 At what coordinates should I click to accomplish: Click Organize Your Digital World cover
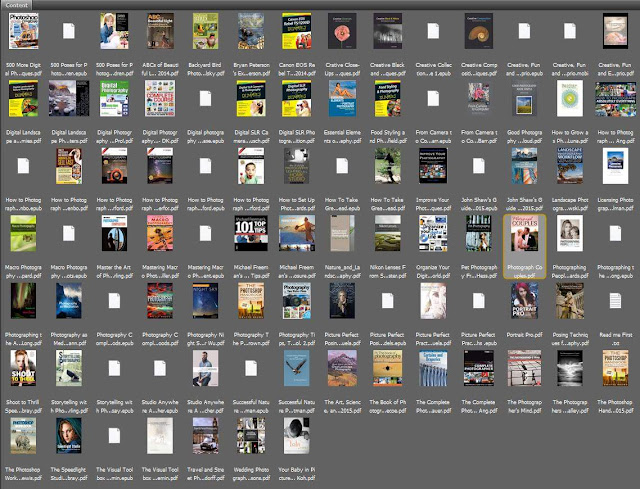point(433,233)
